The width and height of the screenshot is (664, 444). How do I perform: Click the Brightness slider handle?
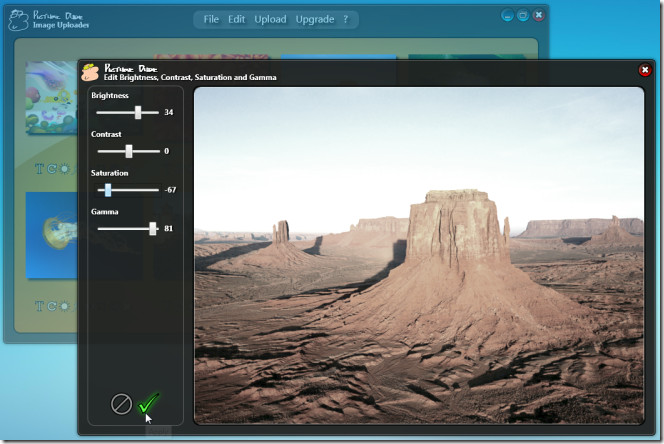click(138, 112)
